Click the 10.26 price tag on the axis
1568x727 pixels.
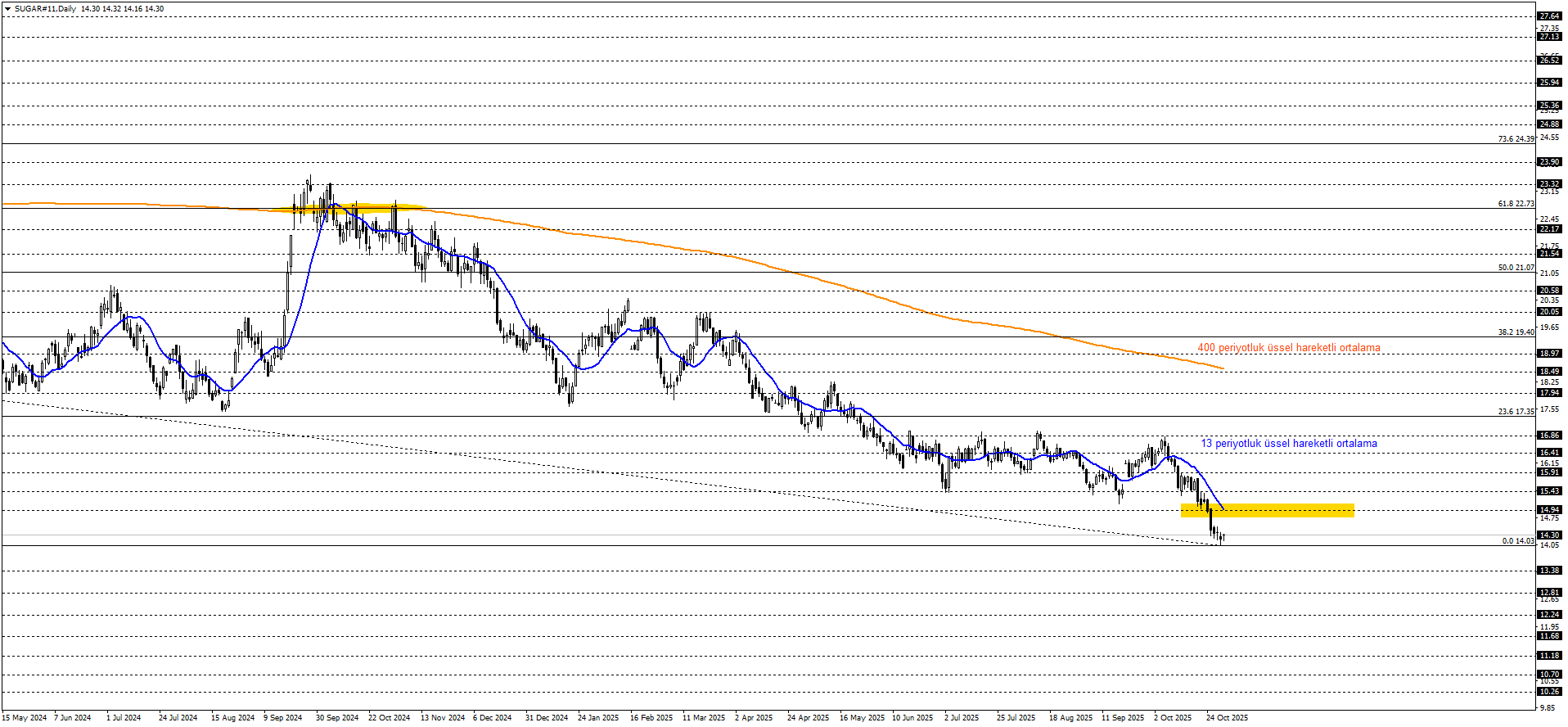click(1549, 692)
